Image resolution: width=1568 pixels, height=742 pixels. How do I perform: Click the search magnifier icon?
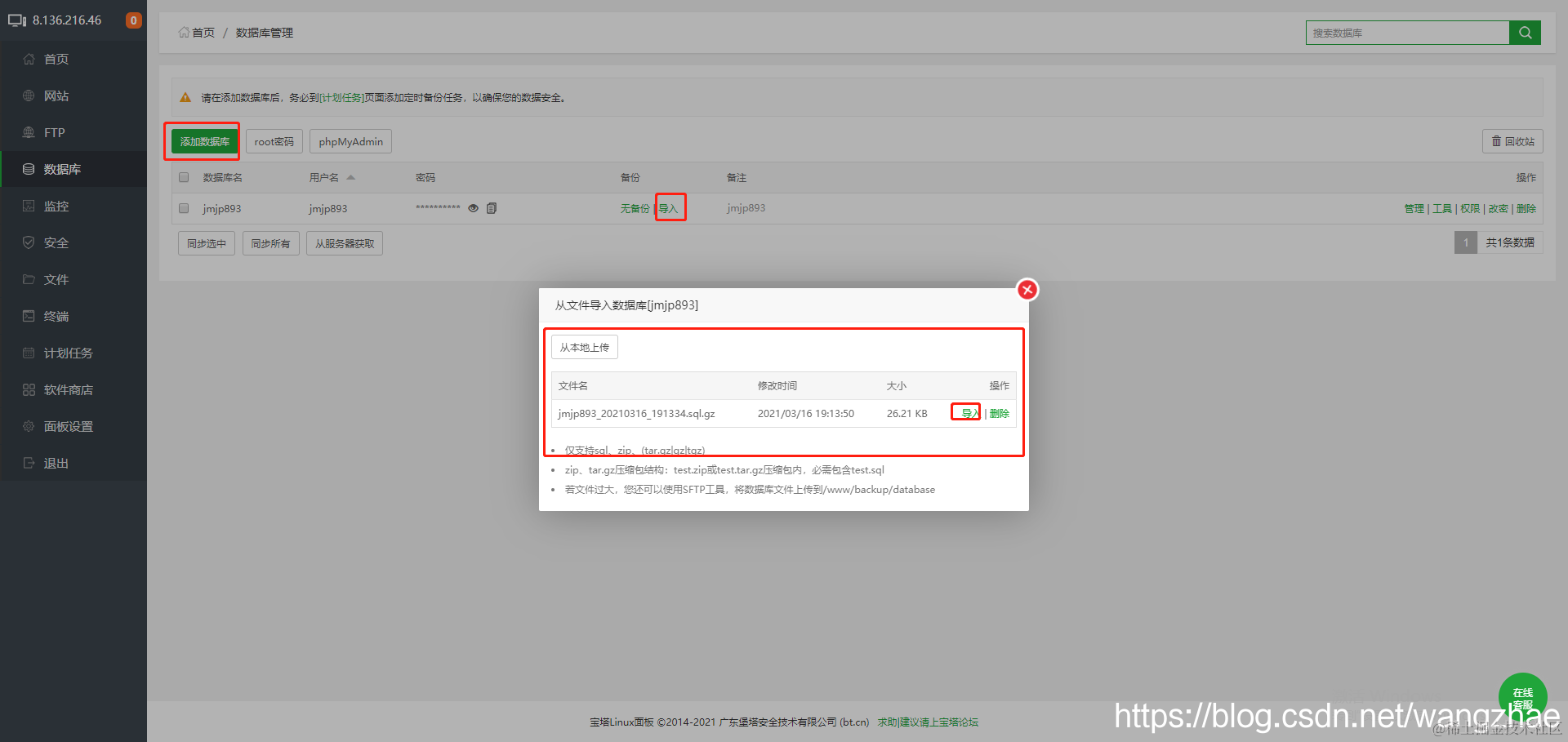(x=1525, y=33)
